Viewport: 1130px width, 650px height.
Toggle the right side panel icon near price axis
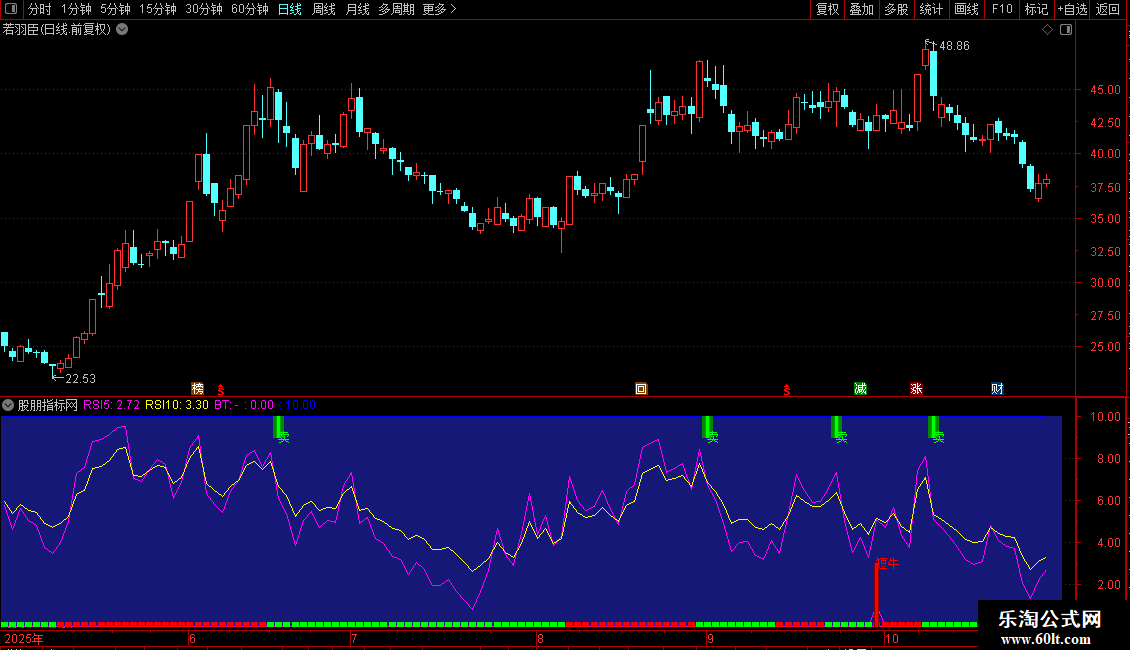(1066, 30)
